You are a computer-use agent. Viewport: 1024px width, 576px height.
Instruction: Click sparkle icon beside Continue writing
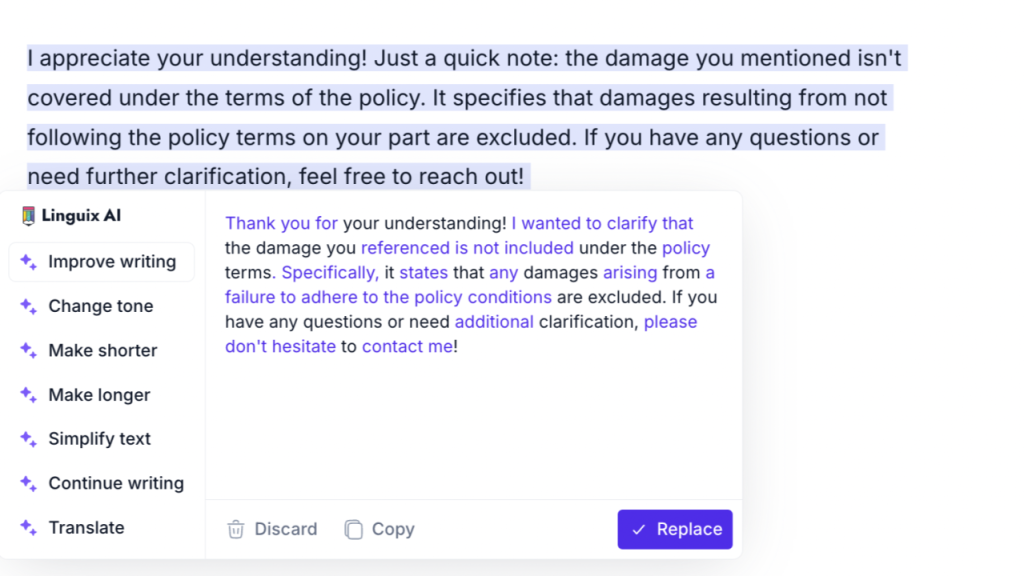click(x=28, y=483)
